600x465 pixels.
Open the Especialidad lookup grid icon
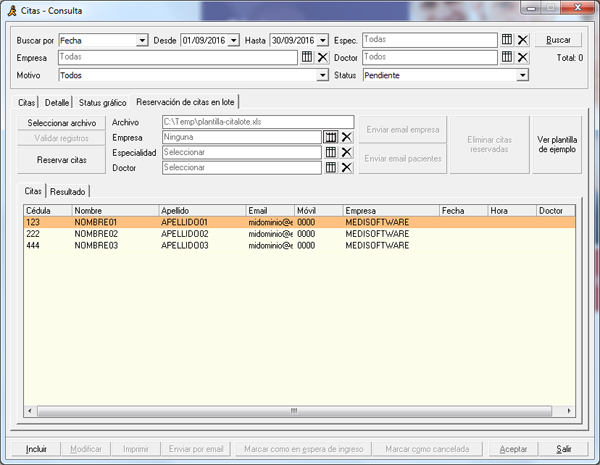click(331, 152)
